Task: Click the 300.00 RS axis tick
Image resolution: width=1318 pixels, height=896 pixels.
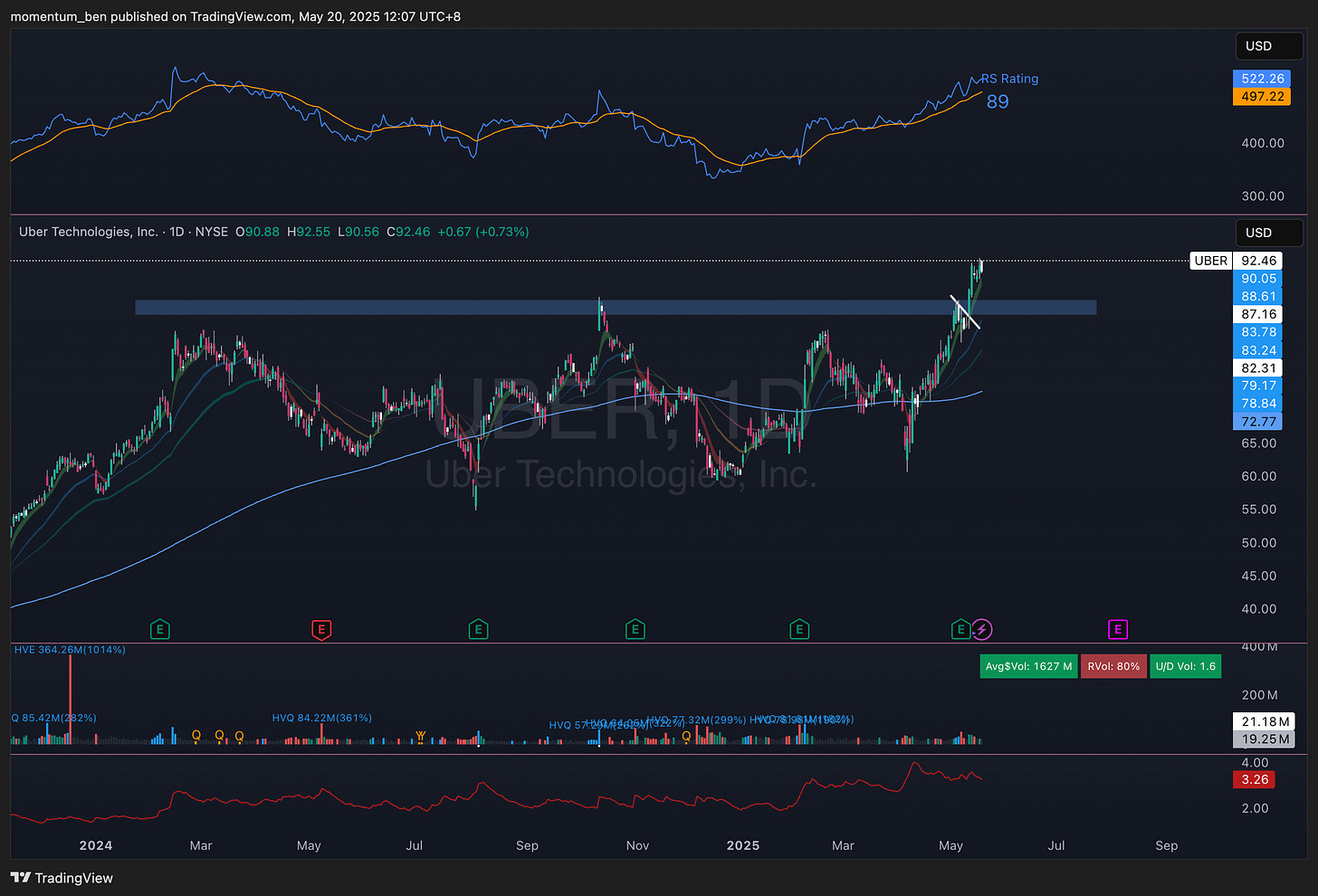Action: (x=1263, y=195)
